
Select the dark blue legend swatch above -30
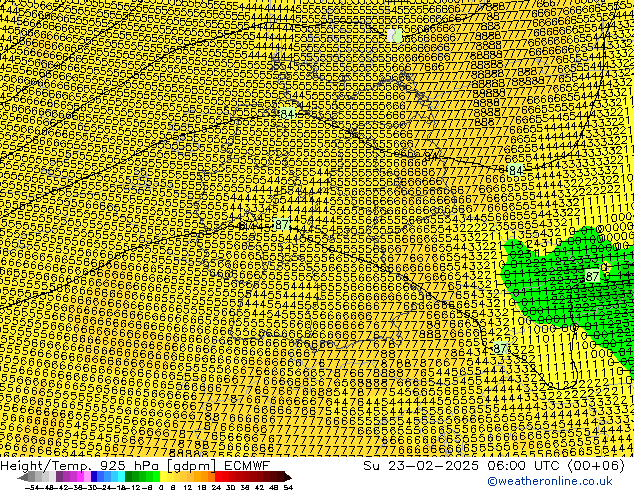(94, 477)
